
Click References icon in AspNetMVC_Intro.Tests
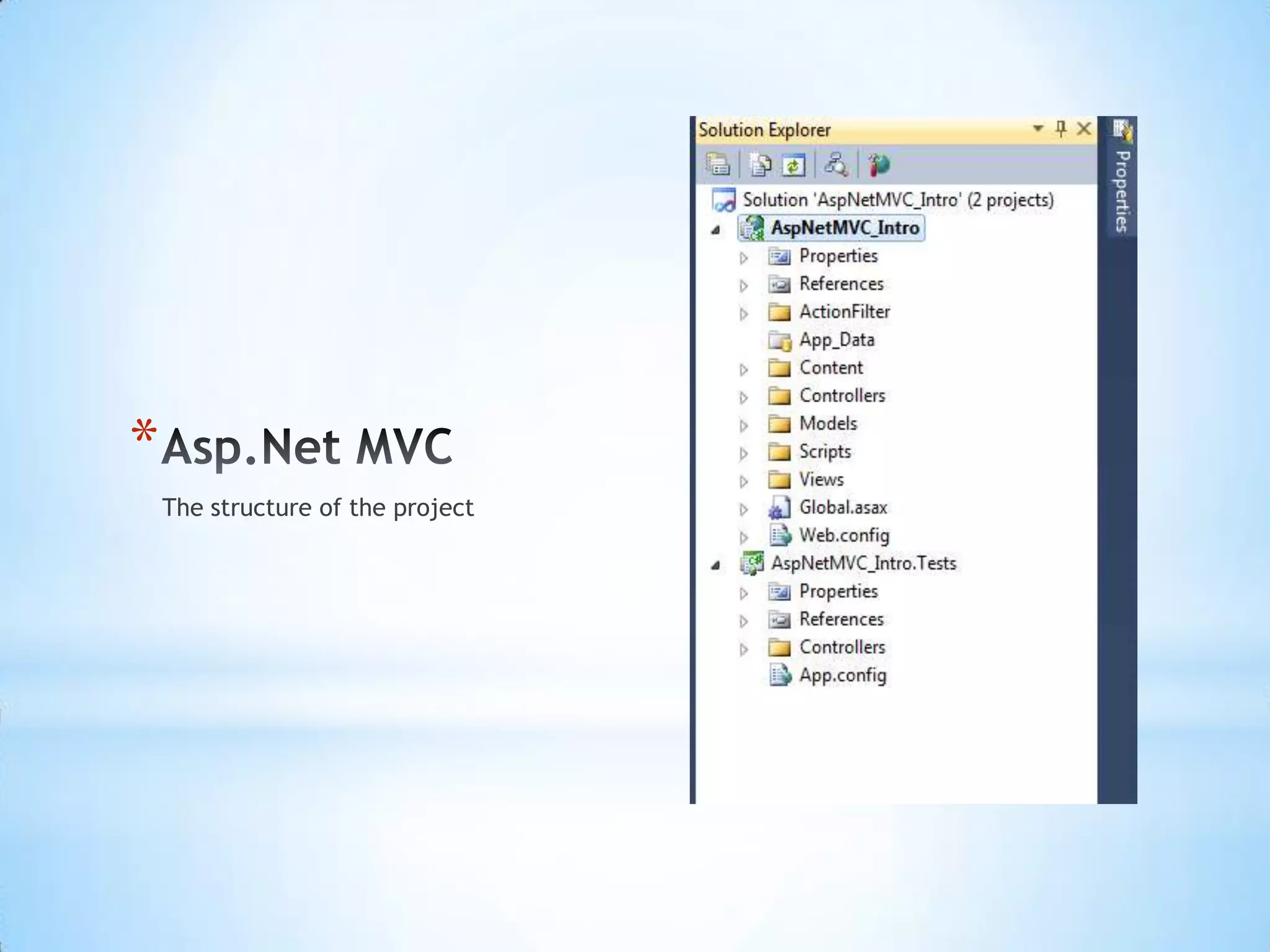pos(779,620)
